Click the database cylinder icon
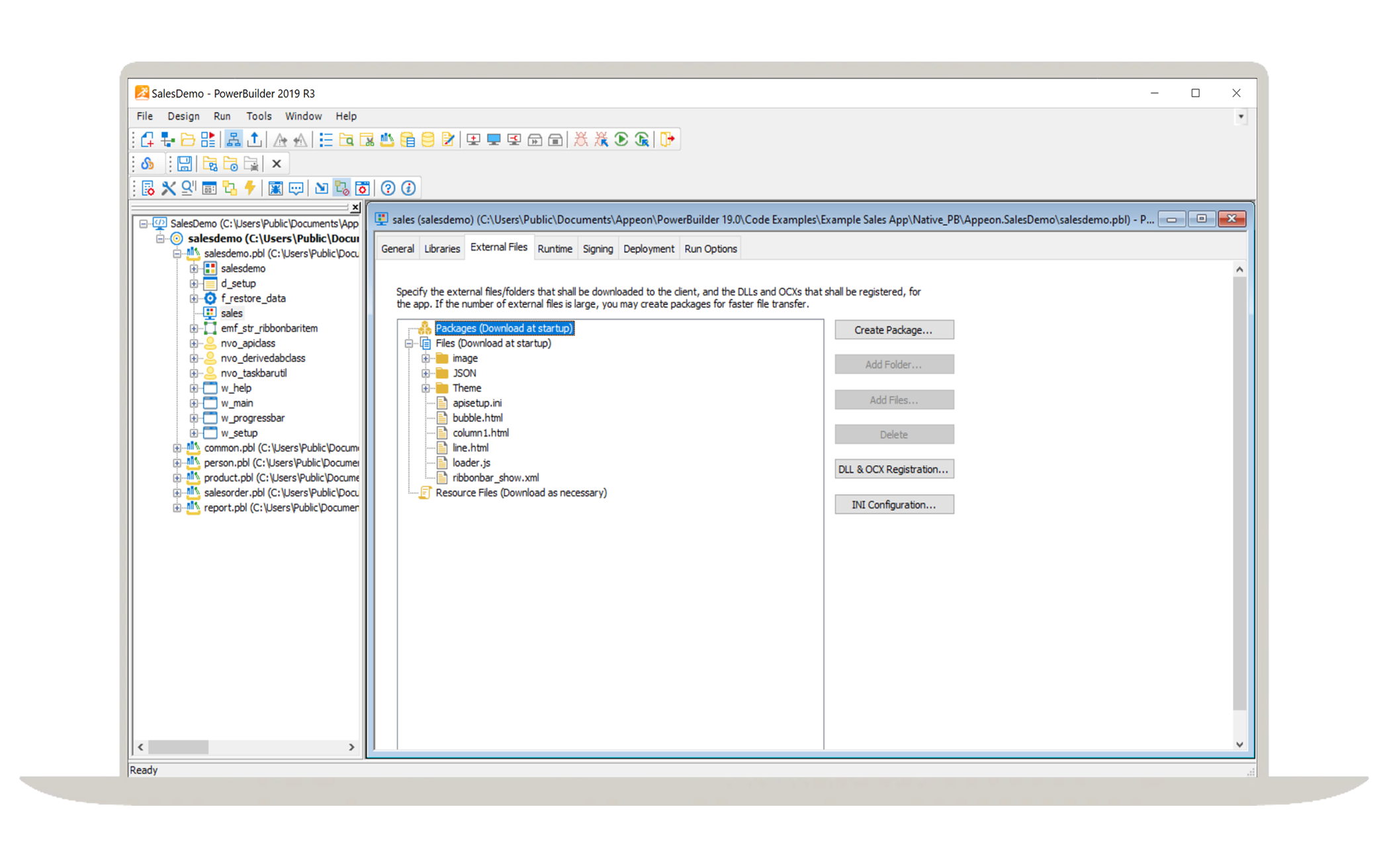 coord(428,140)
